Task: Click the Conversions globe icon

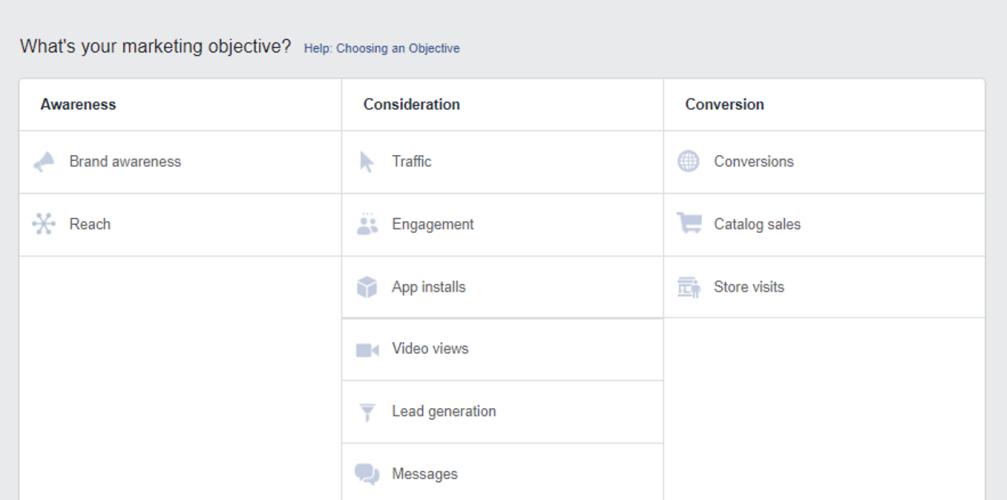Action: click(689, 162)
